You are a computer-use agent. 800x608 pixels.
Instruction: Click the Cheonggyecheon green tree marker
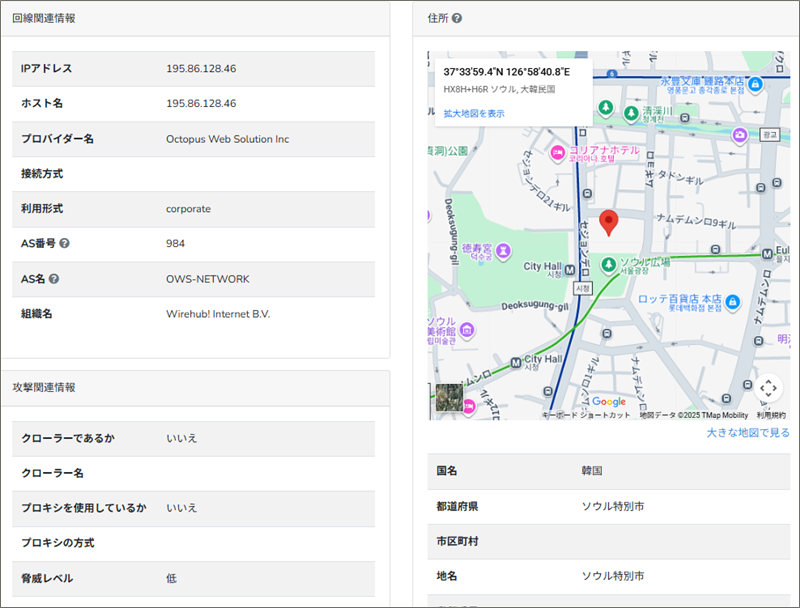[x=631, y=112]
